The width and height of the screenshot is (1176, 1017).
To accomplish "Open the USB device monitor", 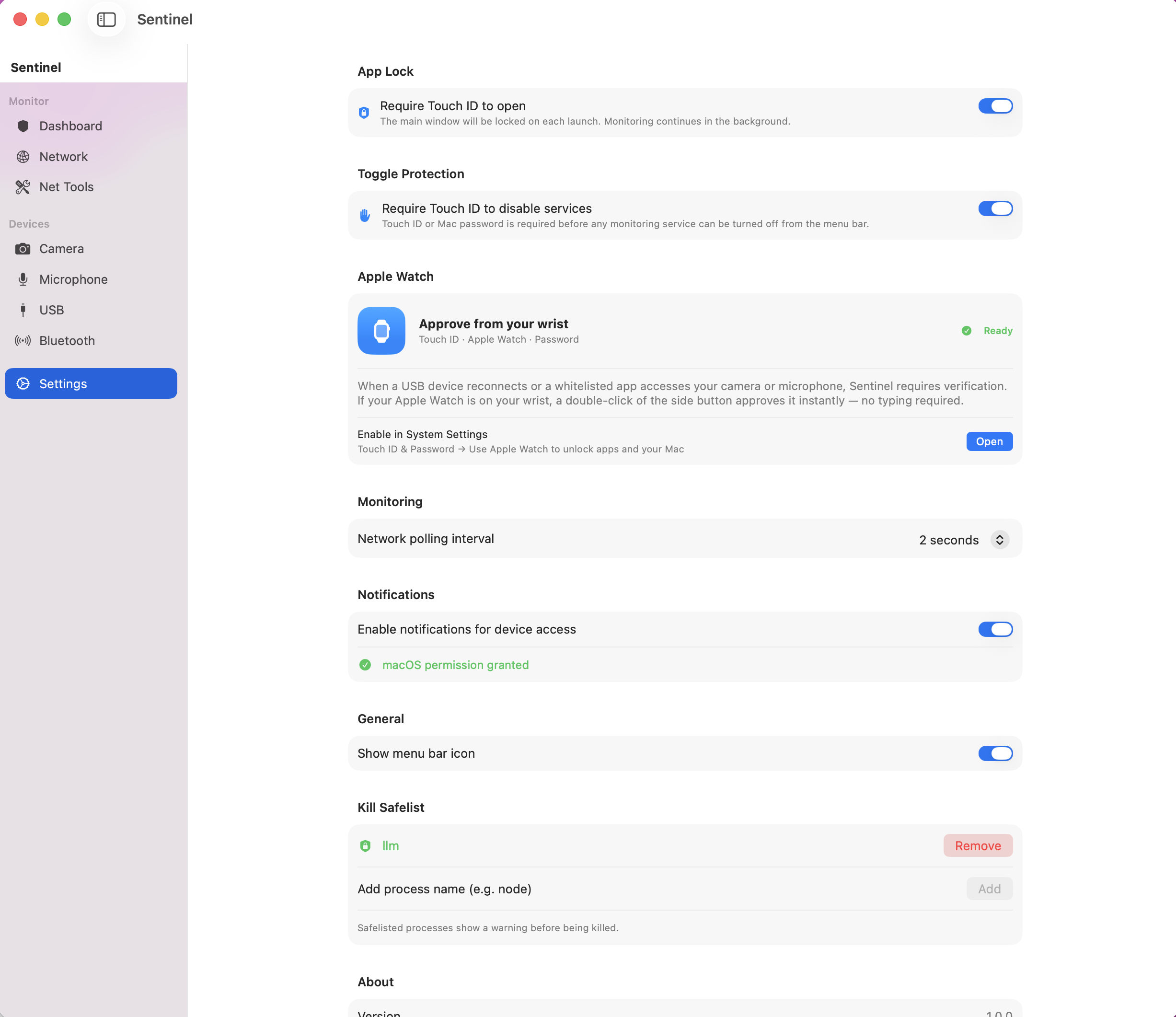I will click(x=52, y=309).
